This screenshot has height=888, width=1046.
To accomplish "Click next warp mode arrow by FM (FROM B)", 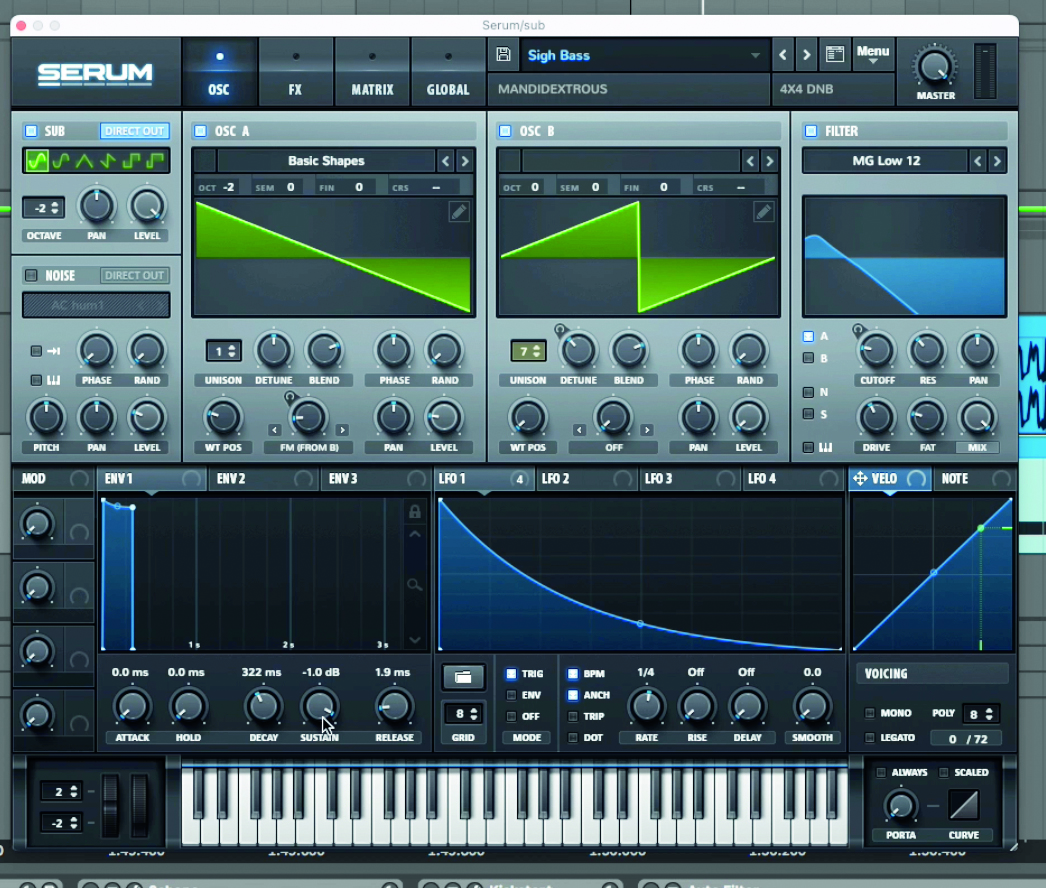I will point(342,430).
